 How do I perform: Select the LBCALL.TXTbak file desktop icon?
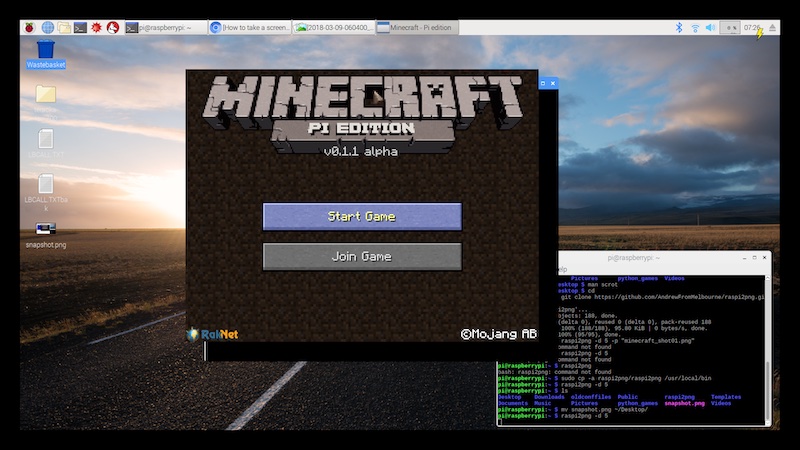coord(46,192)
